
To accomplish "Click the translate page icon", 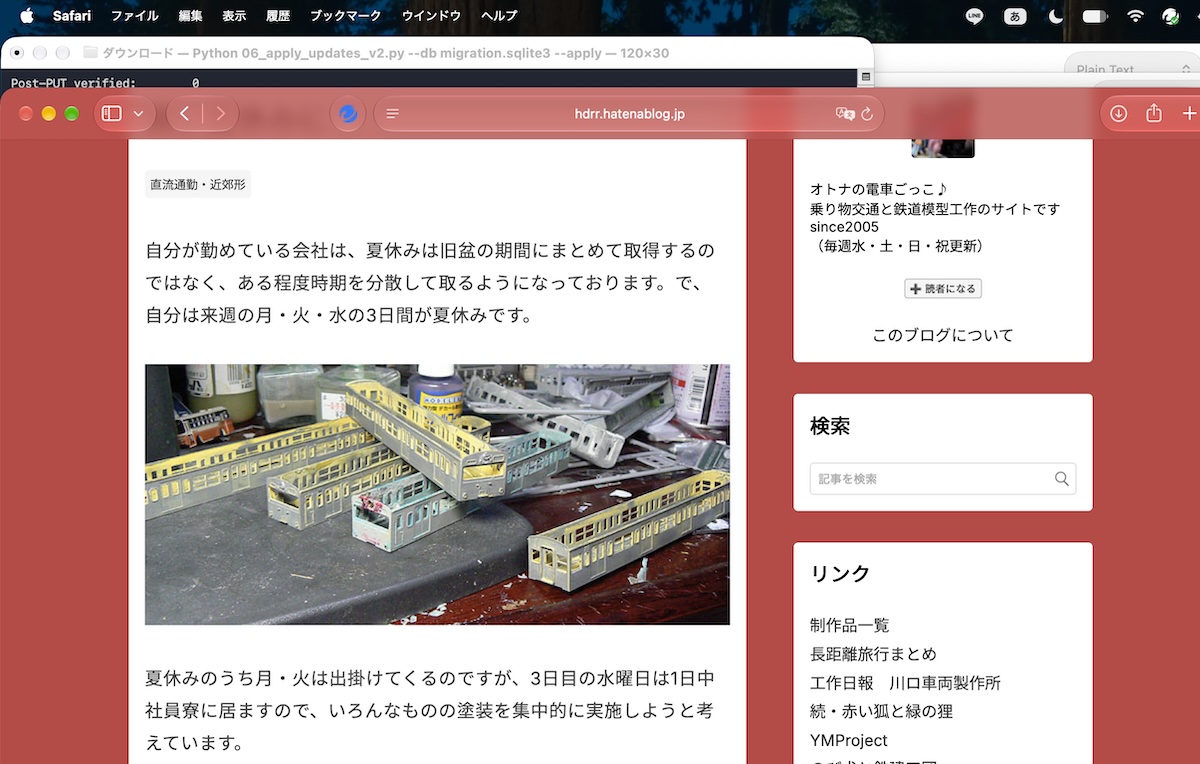I will 845,114.
